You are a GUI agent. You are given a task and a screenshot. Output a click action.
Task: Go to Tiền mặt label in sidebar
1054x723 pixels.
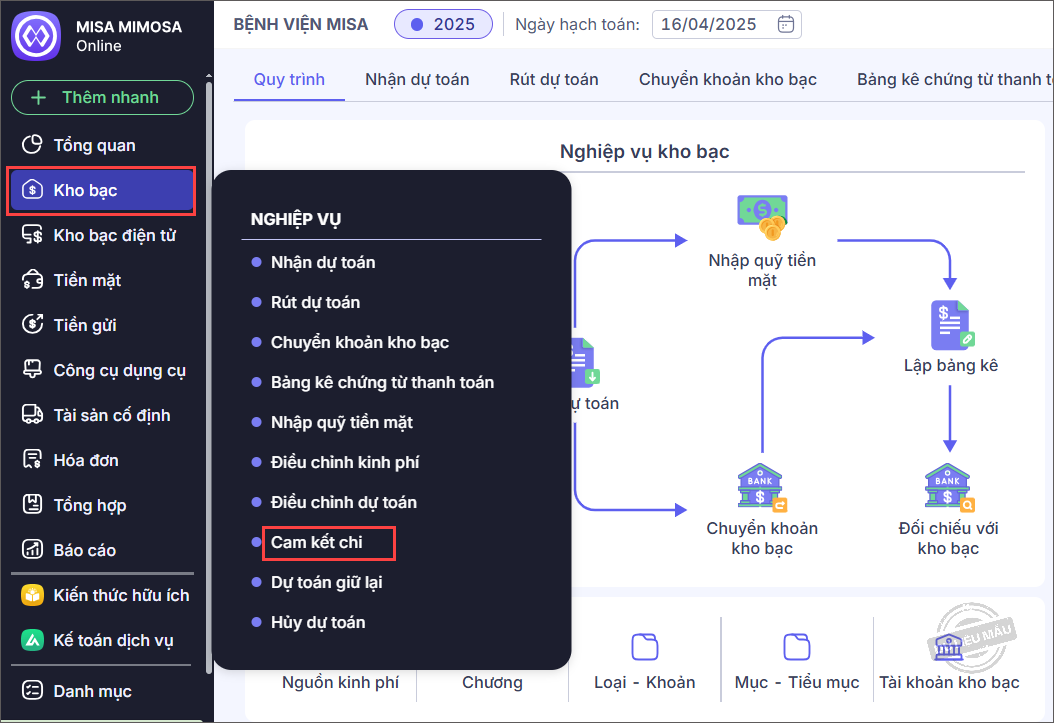pyautogui.click(x=87, y=280)
